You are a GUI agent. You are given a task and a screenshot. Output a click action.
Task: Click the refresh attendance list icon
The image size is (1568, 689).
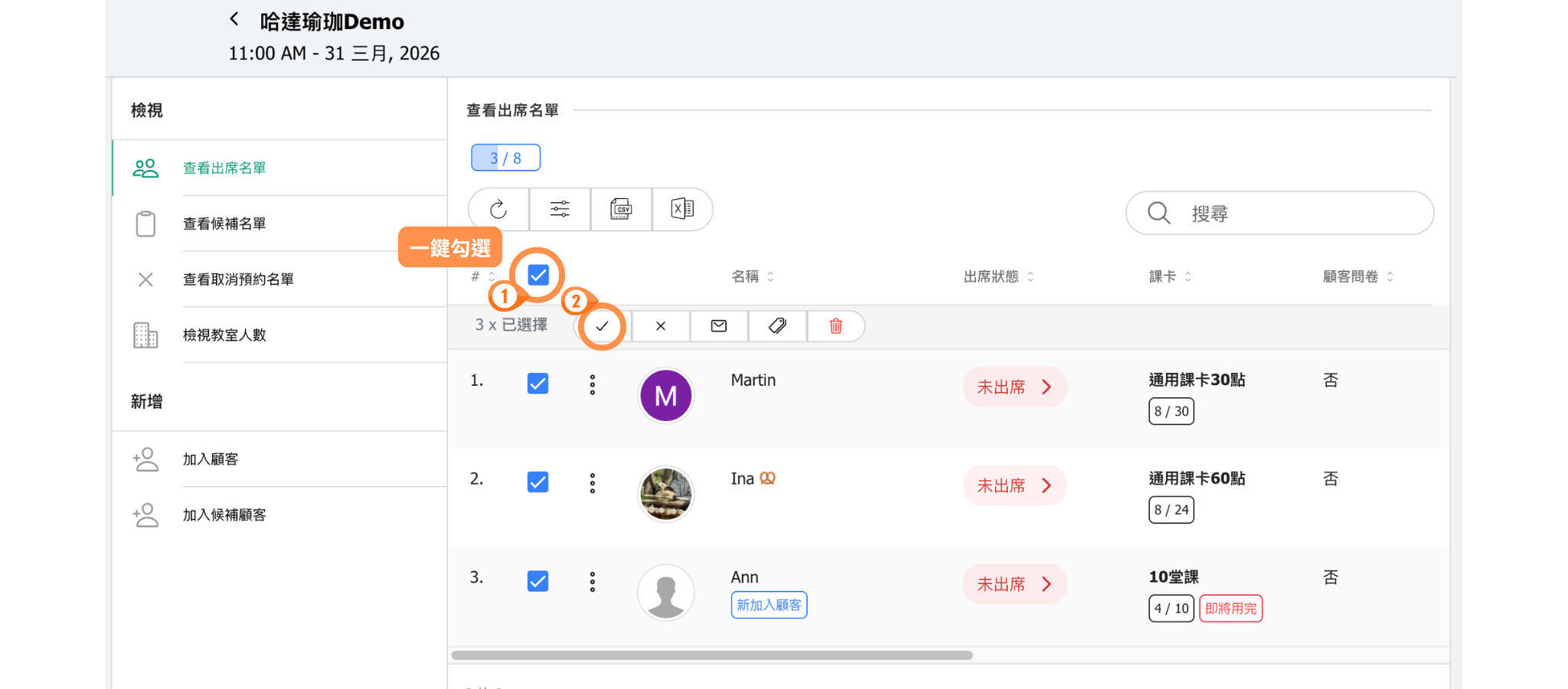click(498, 210)
